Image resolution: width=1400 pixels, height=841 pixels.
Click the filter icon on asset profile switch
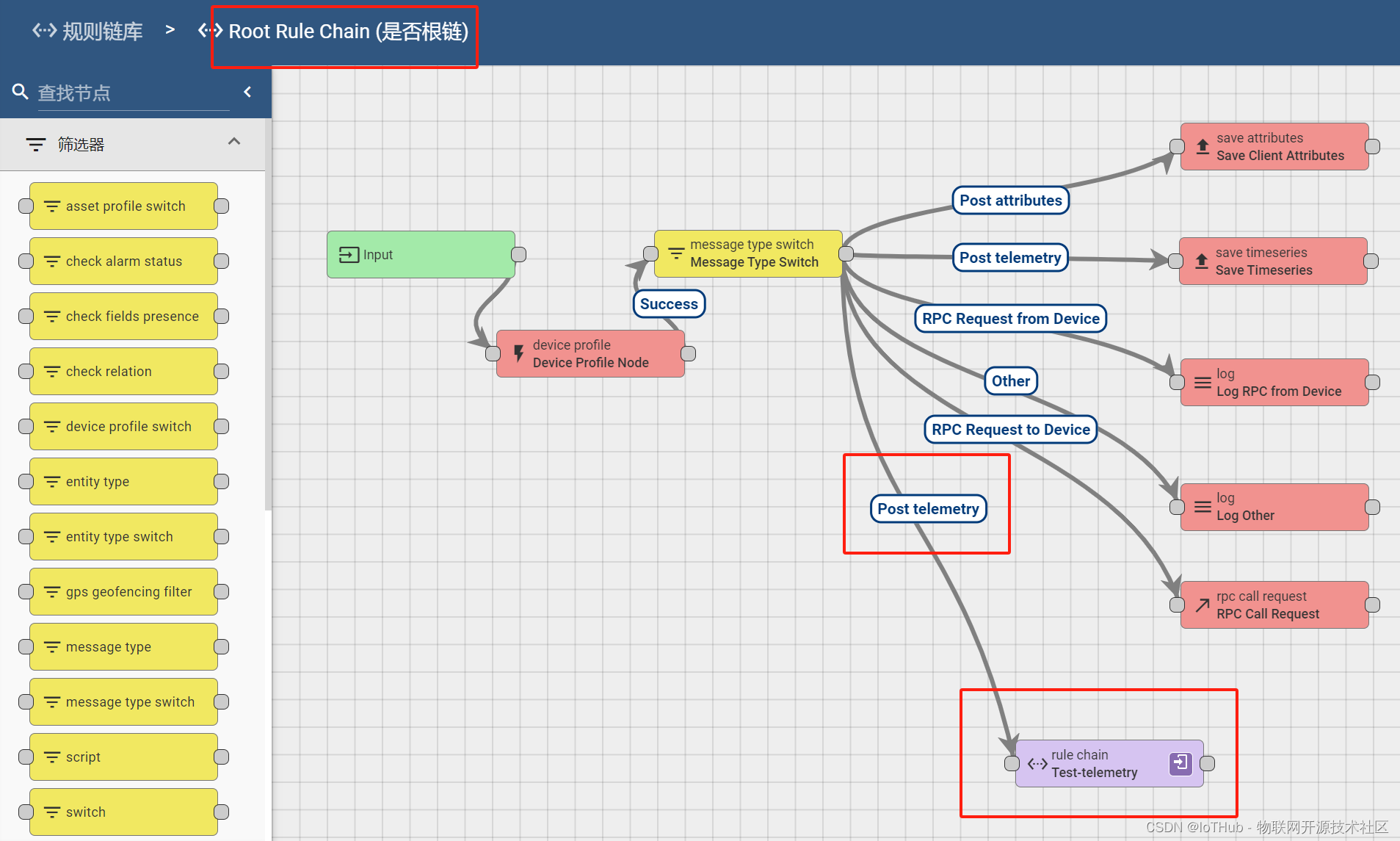click(x=52, y=206)
